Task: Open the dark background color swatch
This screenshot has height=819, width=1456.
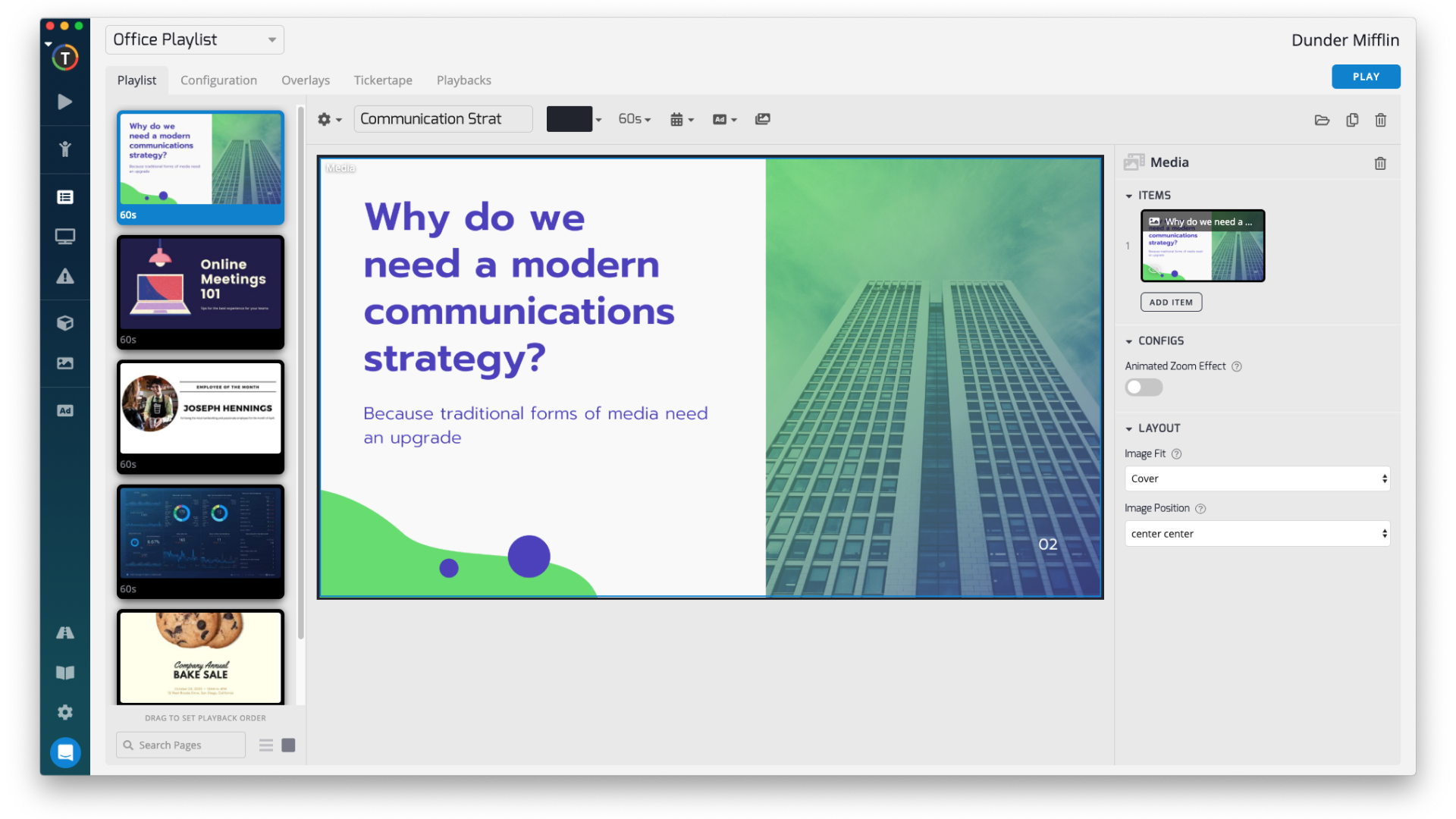Action: pos(569,119)
